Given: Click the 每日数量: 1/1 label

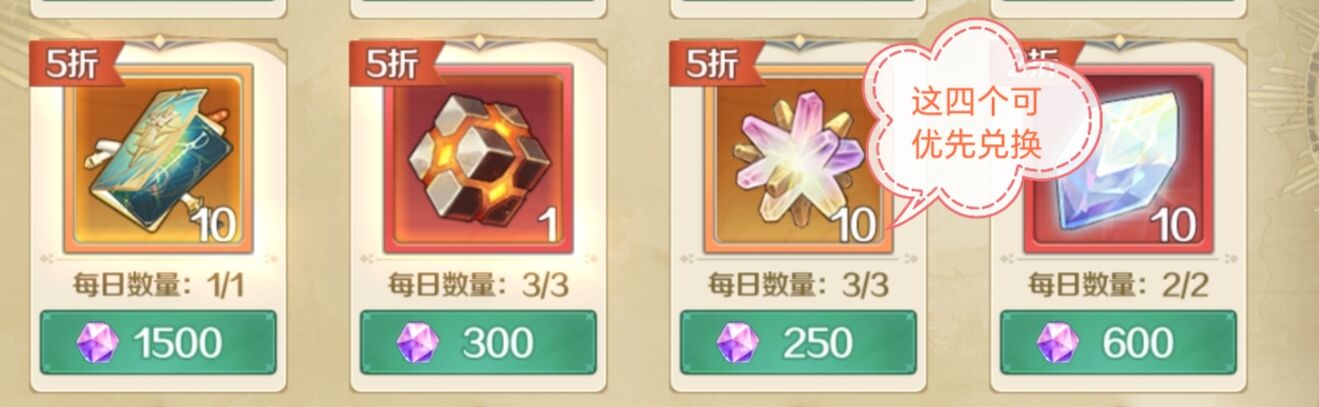Looking at the screenshot, I should pyautogui.click(x=158, y=285).
